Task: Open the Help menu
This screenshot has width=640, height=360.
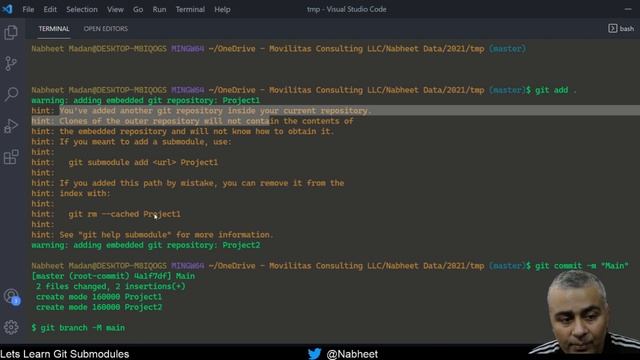Action: click(x=222, y=9)
